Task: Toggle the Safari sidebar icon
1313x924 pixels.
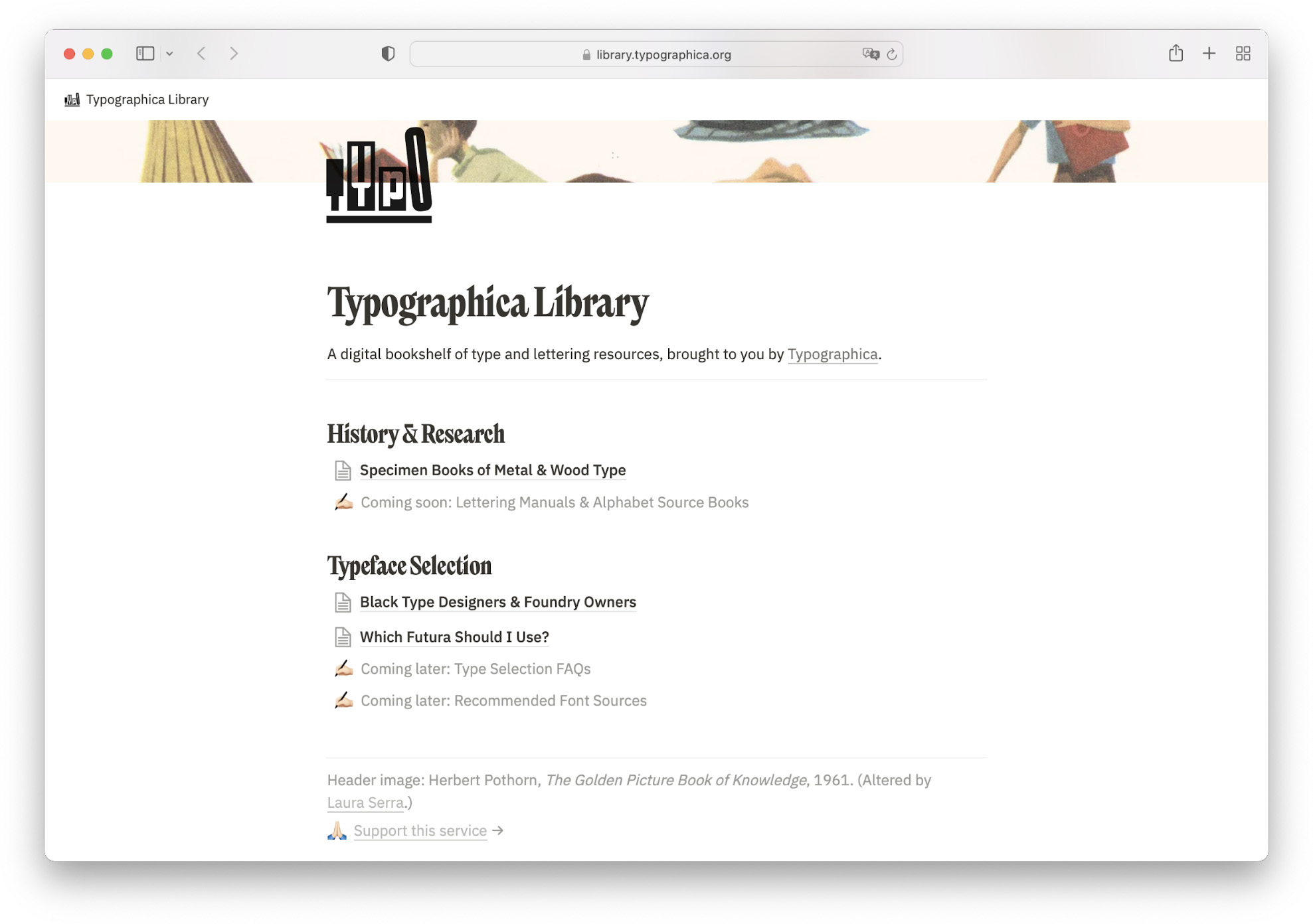Action: click(x=145, y=54)
